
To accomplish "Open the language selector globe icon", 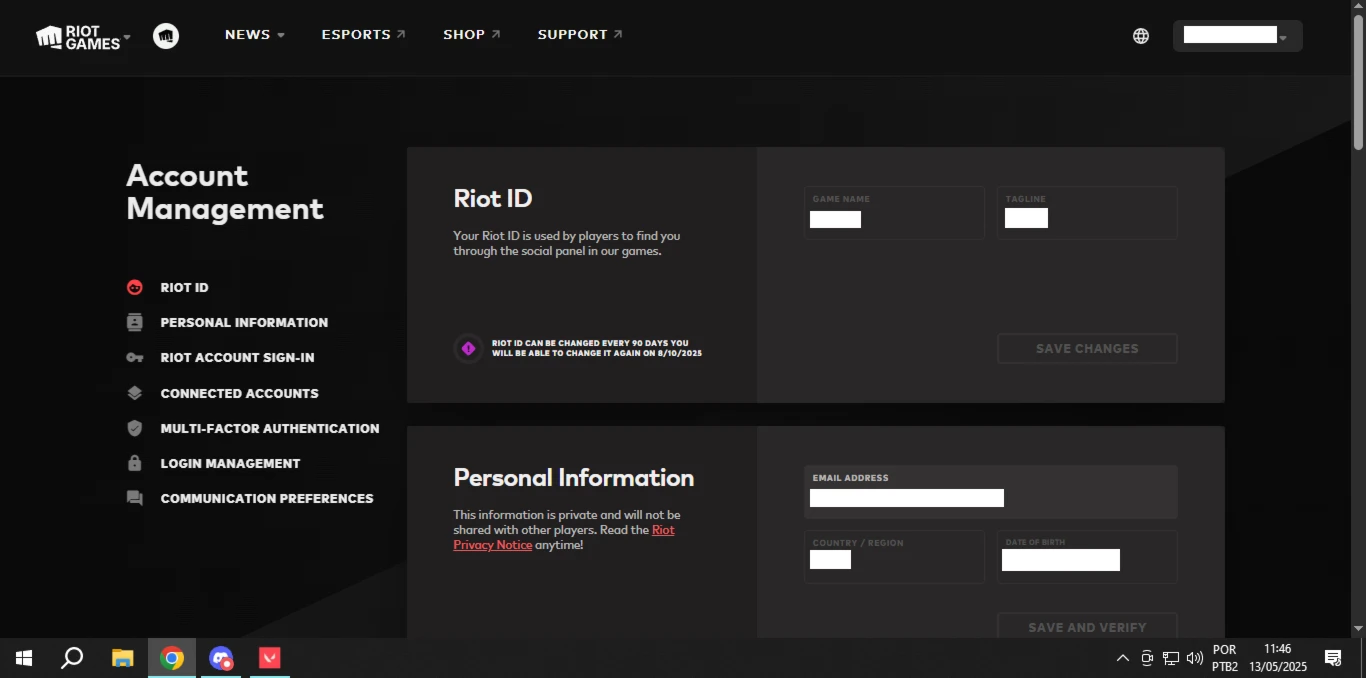I will coord(1141,36).
